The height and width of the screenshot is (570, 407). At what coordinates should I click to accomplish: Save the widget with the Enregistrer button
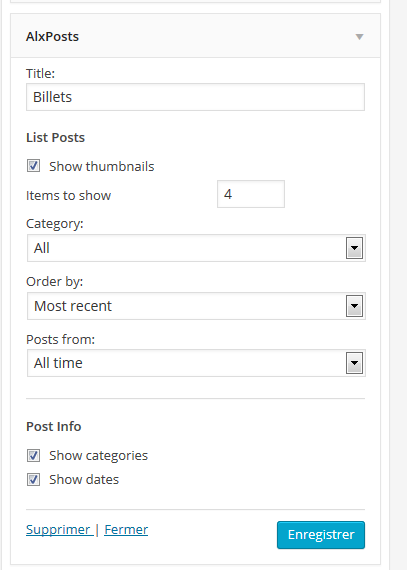(321, 535)
